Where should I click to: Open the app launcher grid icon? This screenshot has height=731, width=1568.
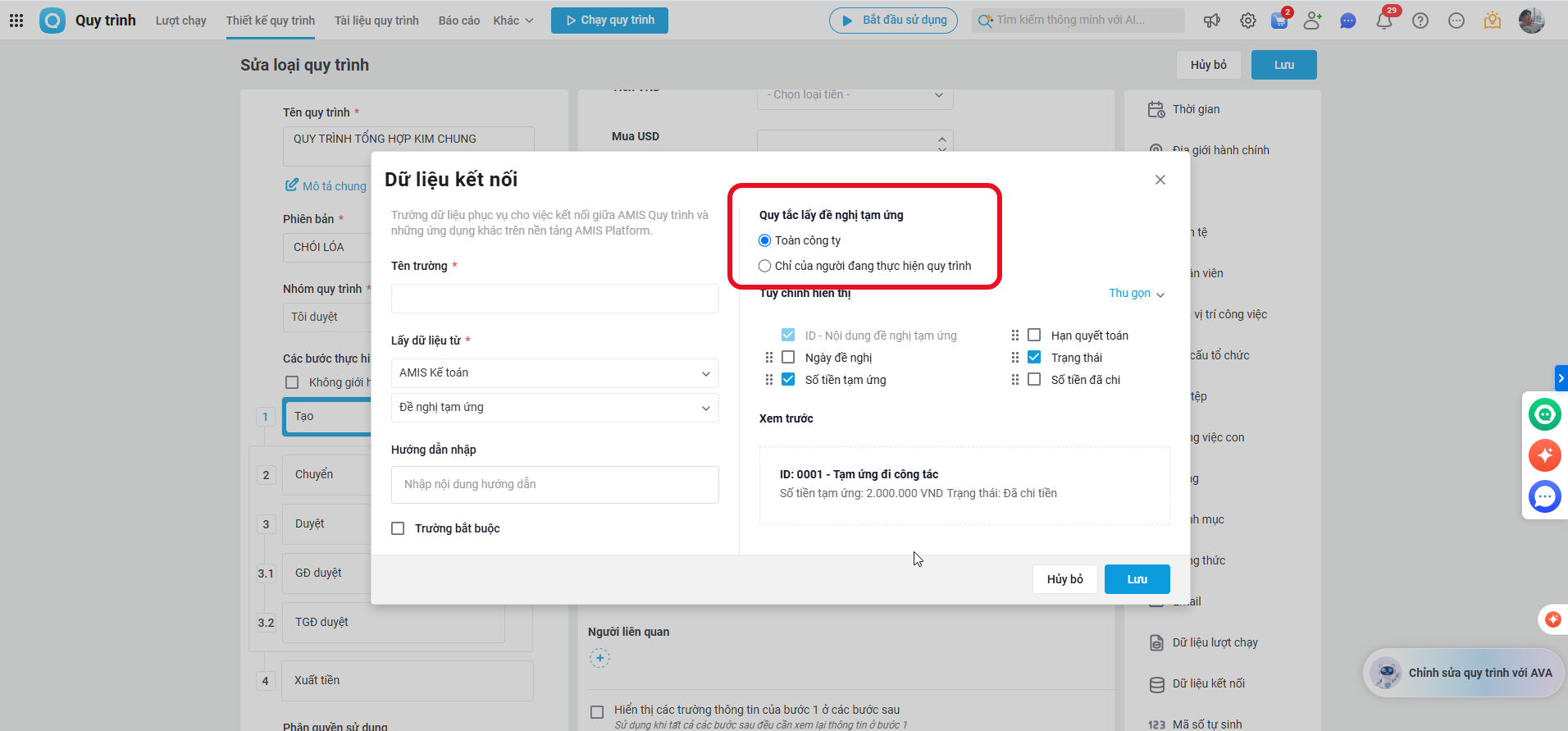pos(16,21)
